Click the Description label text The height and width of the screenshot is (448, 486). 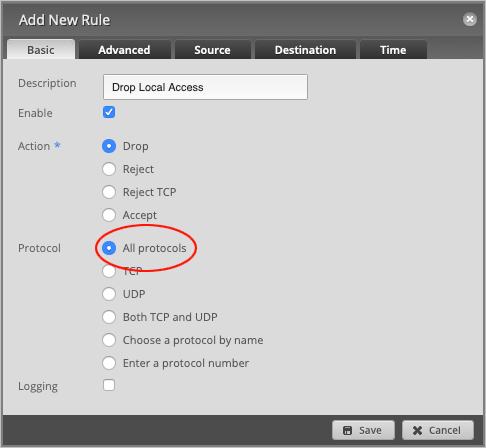point(47,83)
